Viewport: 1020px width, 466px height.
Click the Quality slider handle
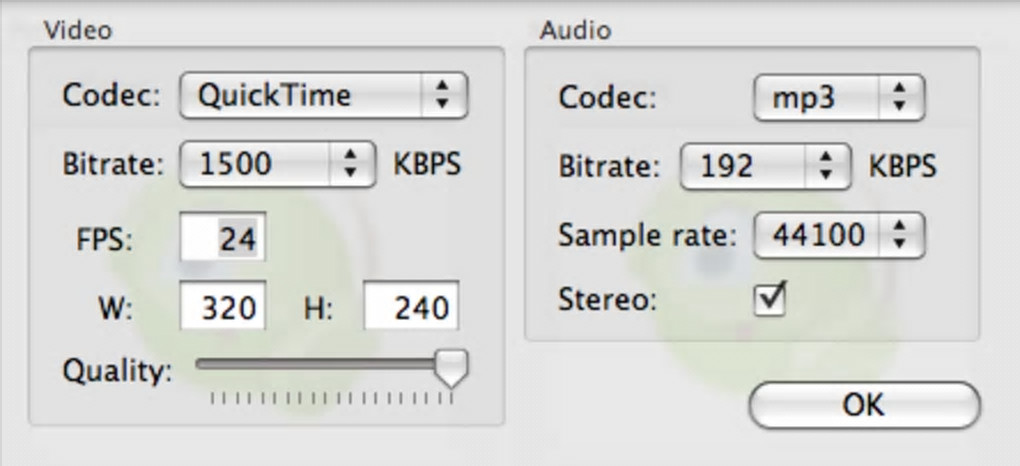click(x=453, y=368)
